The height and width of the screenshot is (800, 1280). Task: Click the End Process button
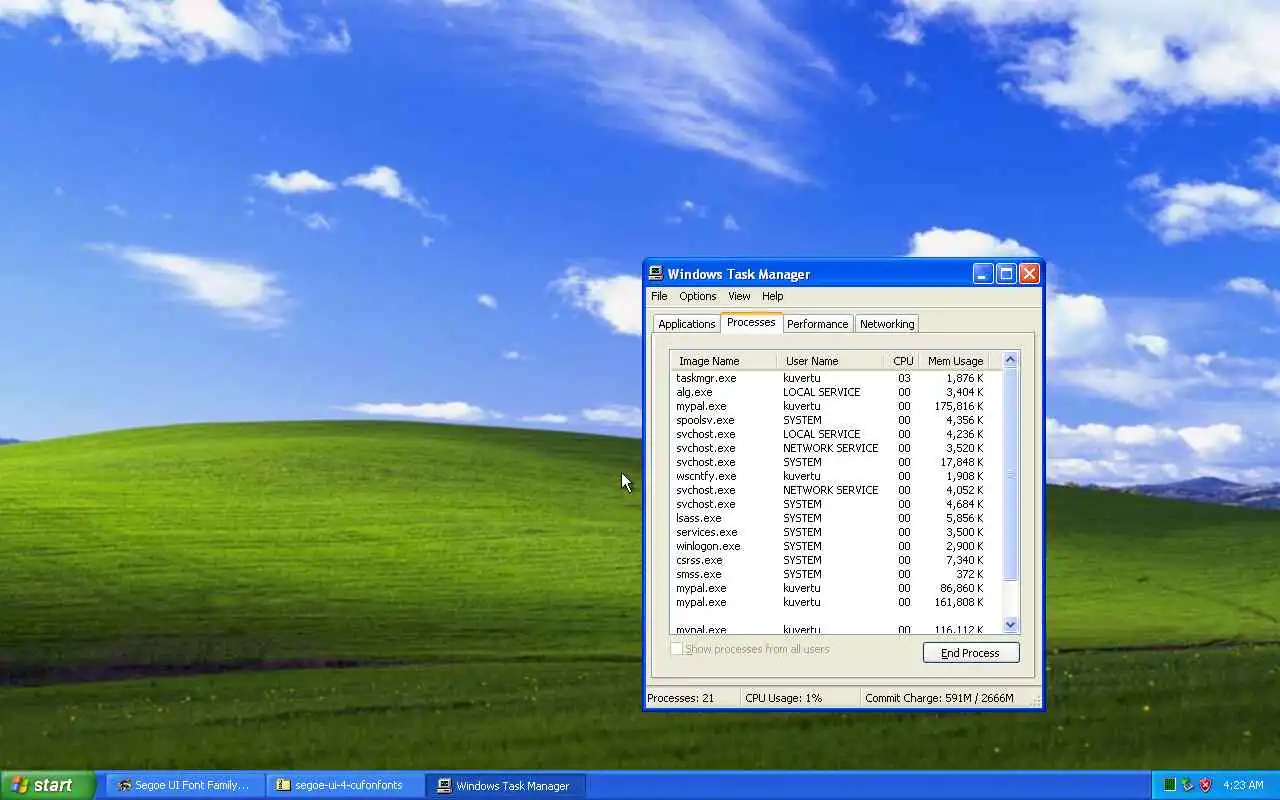(971, 653)
